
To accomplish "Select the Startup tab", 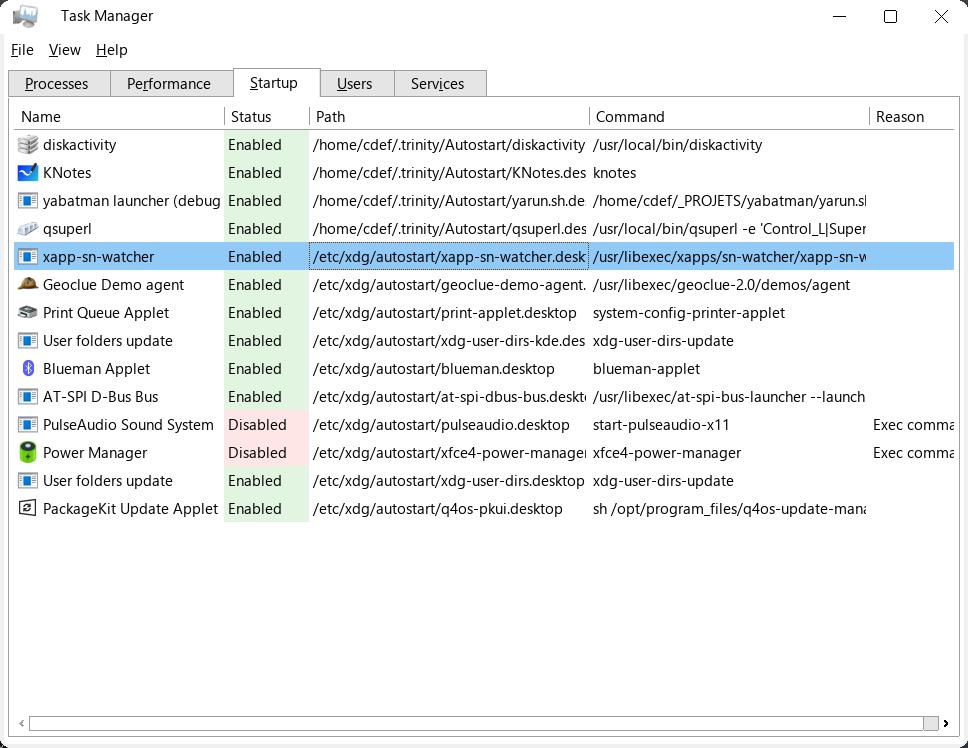I will click(277, 83).
